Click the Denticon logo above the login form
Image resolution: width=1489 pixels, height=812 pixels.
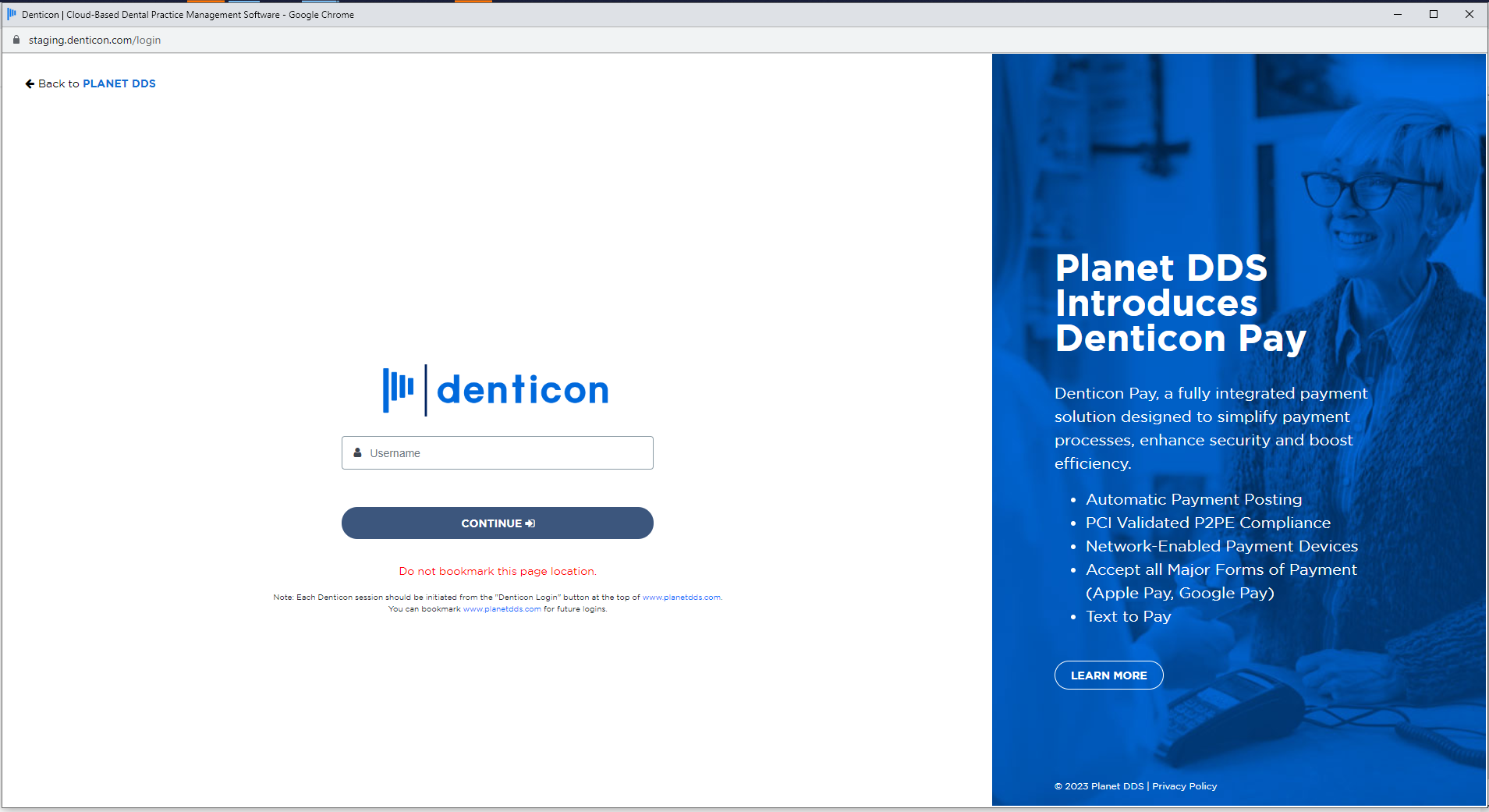click(497, 389)
